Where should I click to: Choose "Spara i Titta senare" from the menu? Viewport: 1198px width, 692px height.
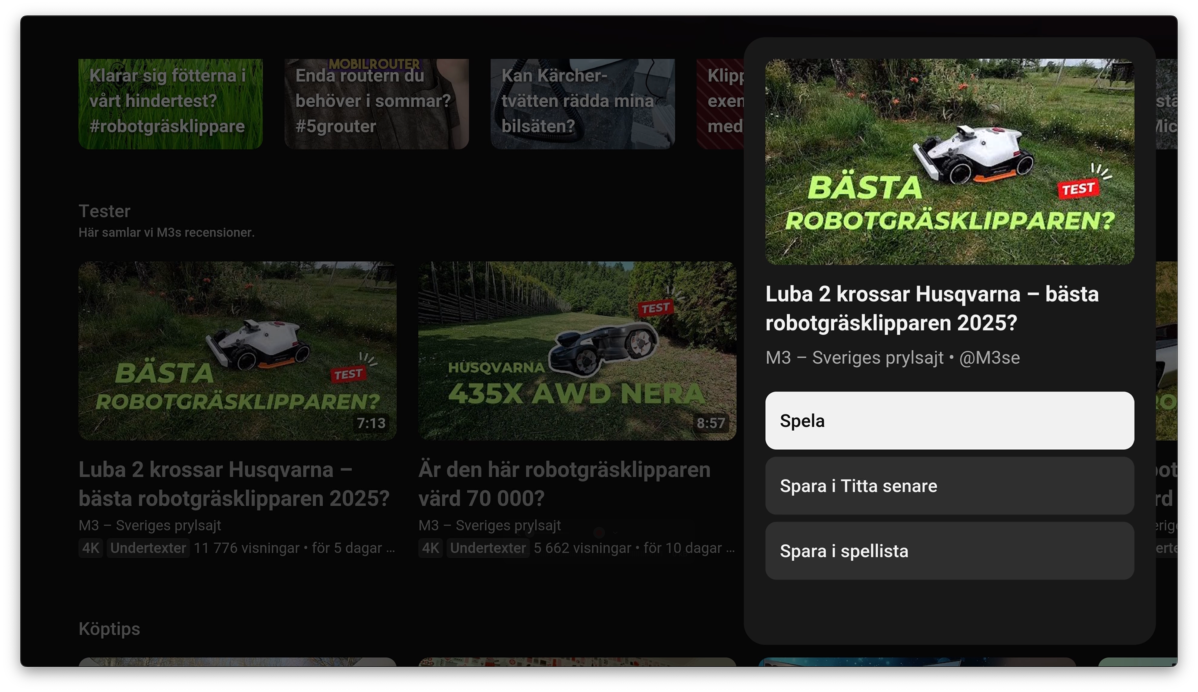(x=948, y=485)
